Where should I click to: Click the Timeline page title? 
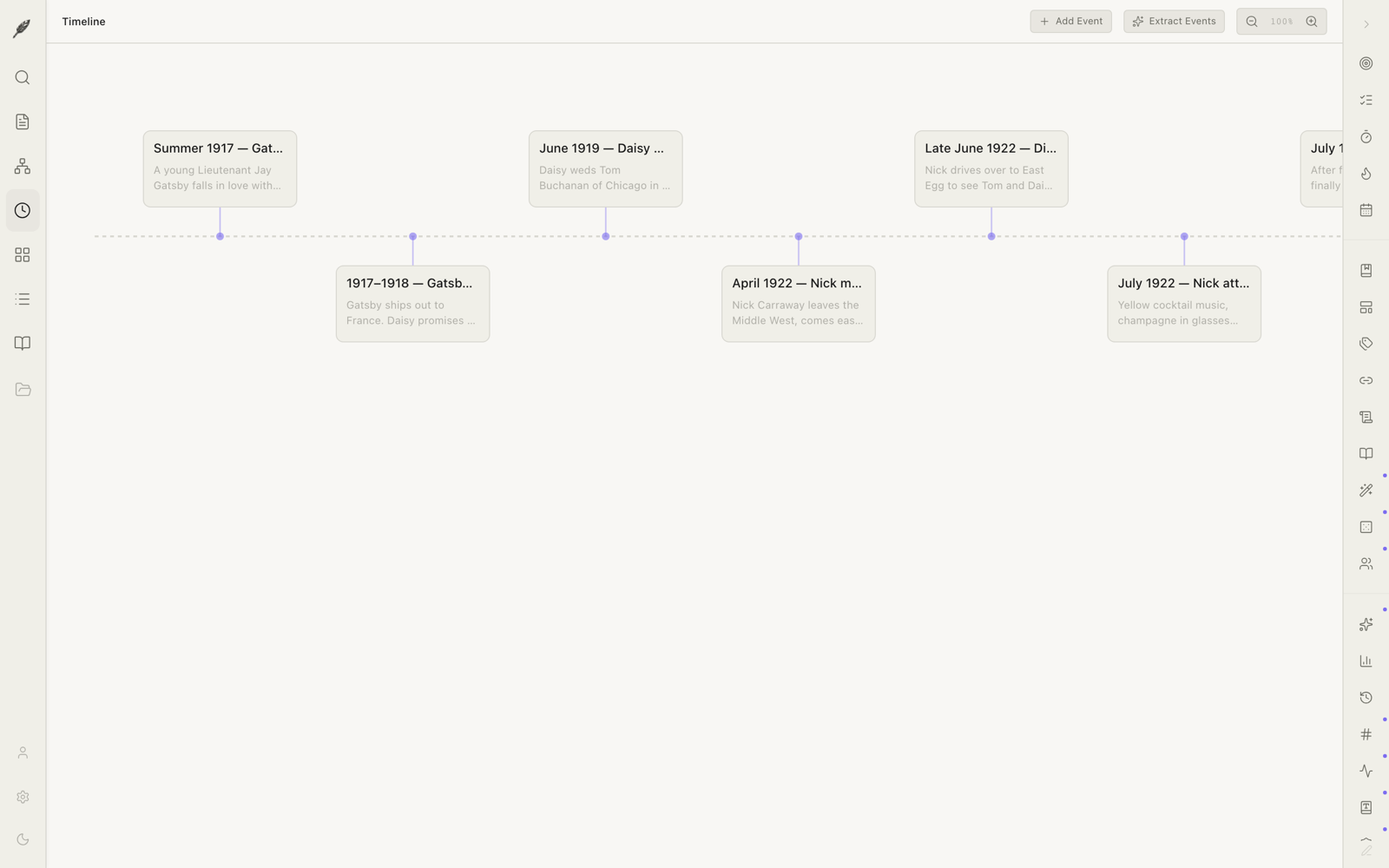click(83, 22)
